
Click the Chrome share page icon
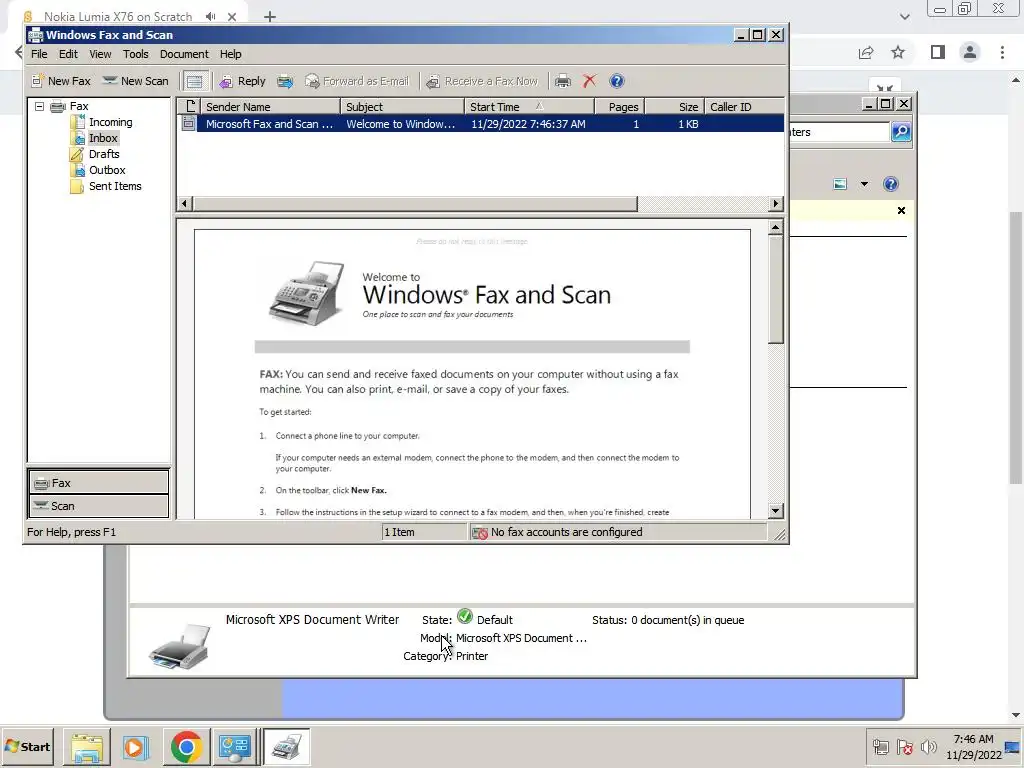point(866,52)
